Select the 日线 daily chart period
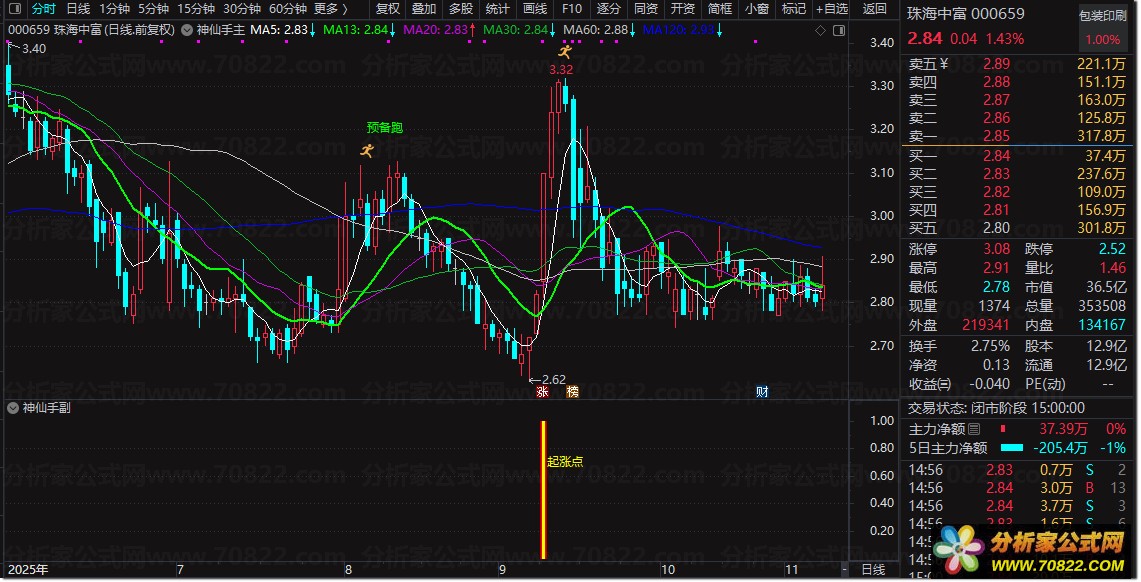This screenshot has width=1141, height=582. (78, 9)
